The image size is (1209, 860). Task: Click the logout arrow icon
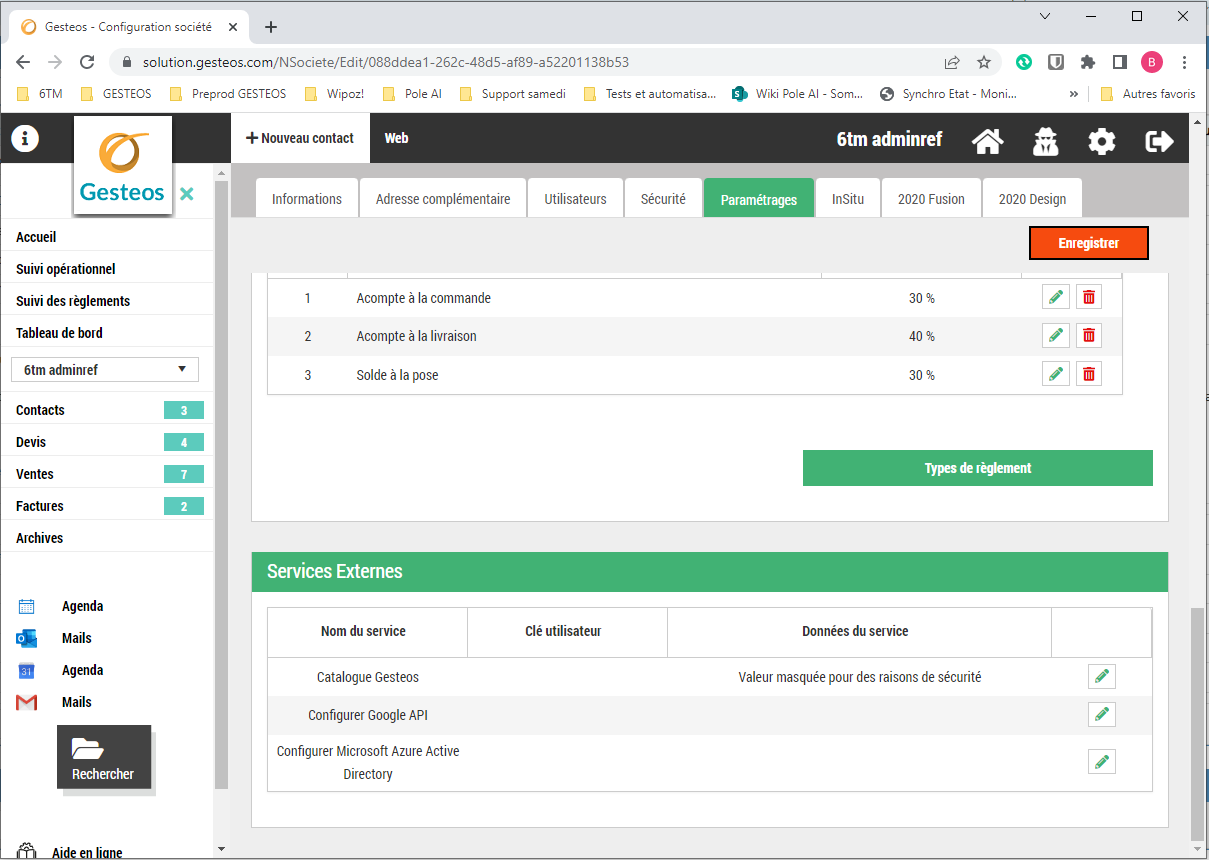click(x=1159, y=141)
